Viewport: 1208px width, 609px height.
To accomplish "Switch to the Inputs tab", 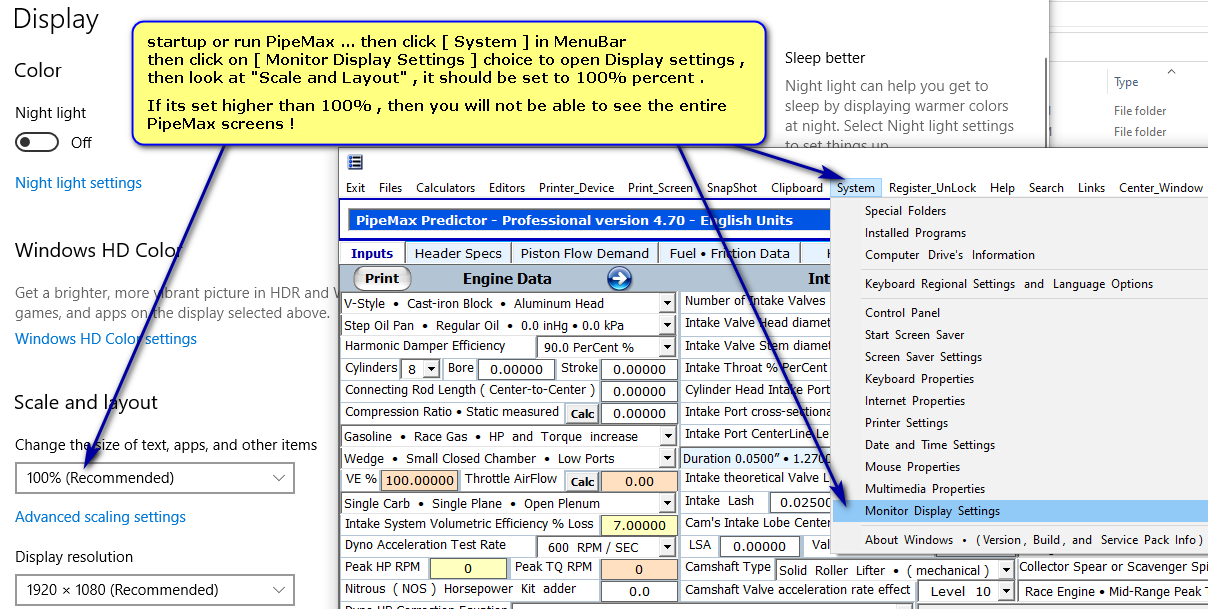I will click(372, 253).
